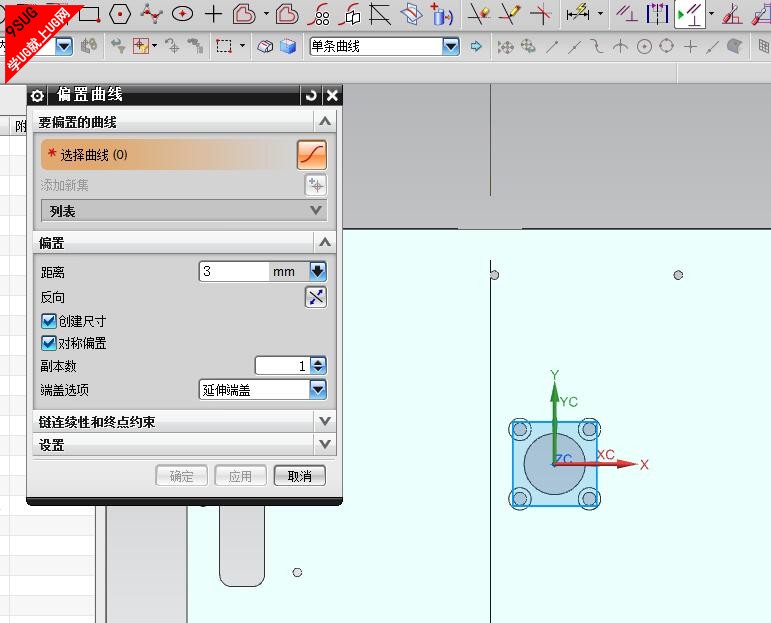Image resolution: width=771 pixels, height=623 pixels.
Task: Toggle Existing Point snap plus icon
Action: tap(690, 47)
